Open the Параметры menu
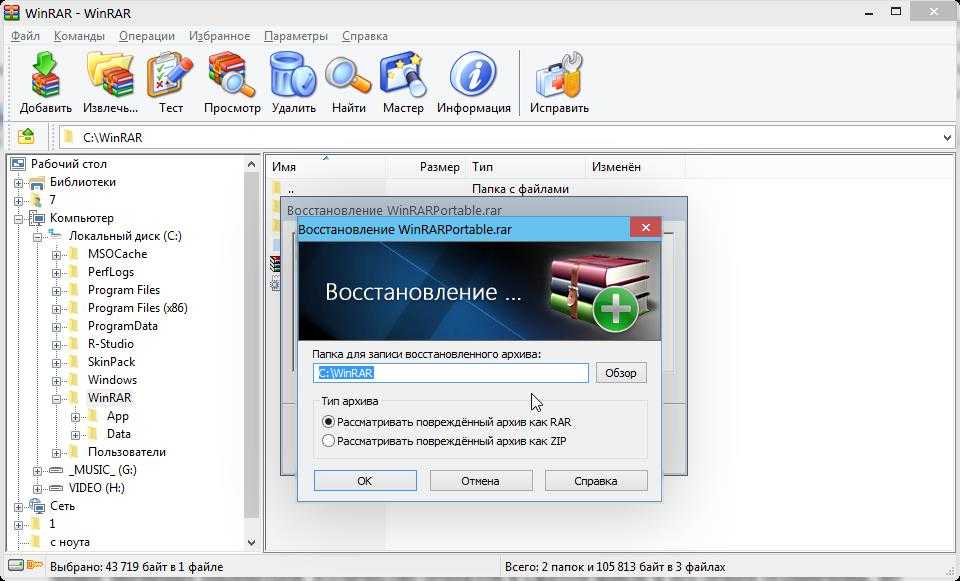Viewport: 960px width, 581px height. (296, 36)
